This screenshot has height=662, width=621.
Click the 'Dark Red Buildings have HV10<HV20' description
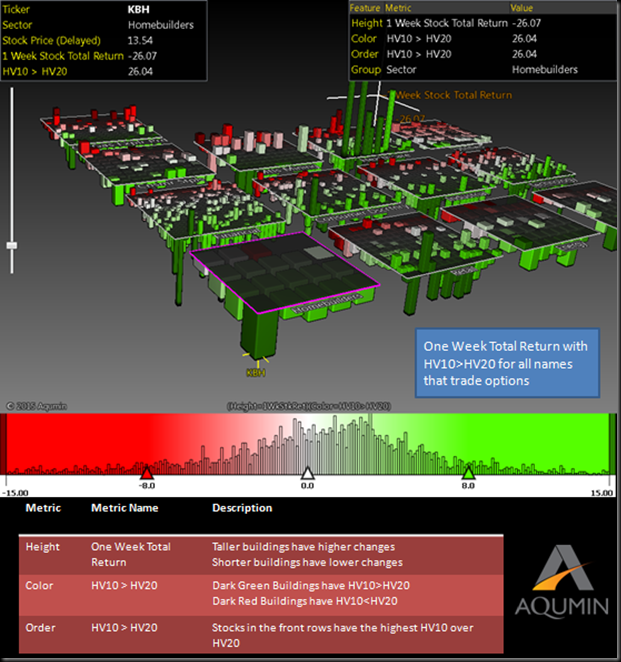click(x=304, y=601)
